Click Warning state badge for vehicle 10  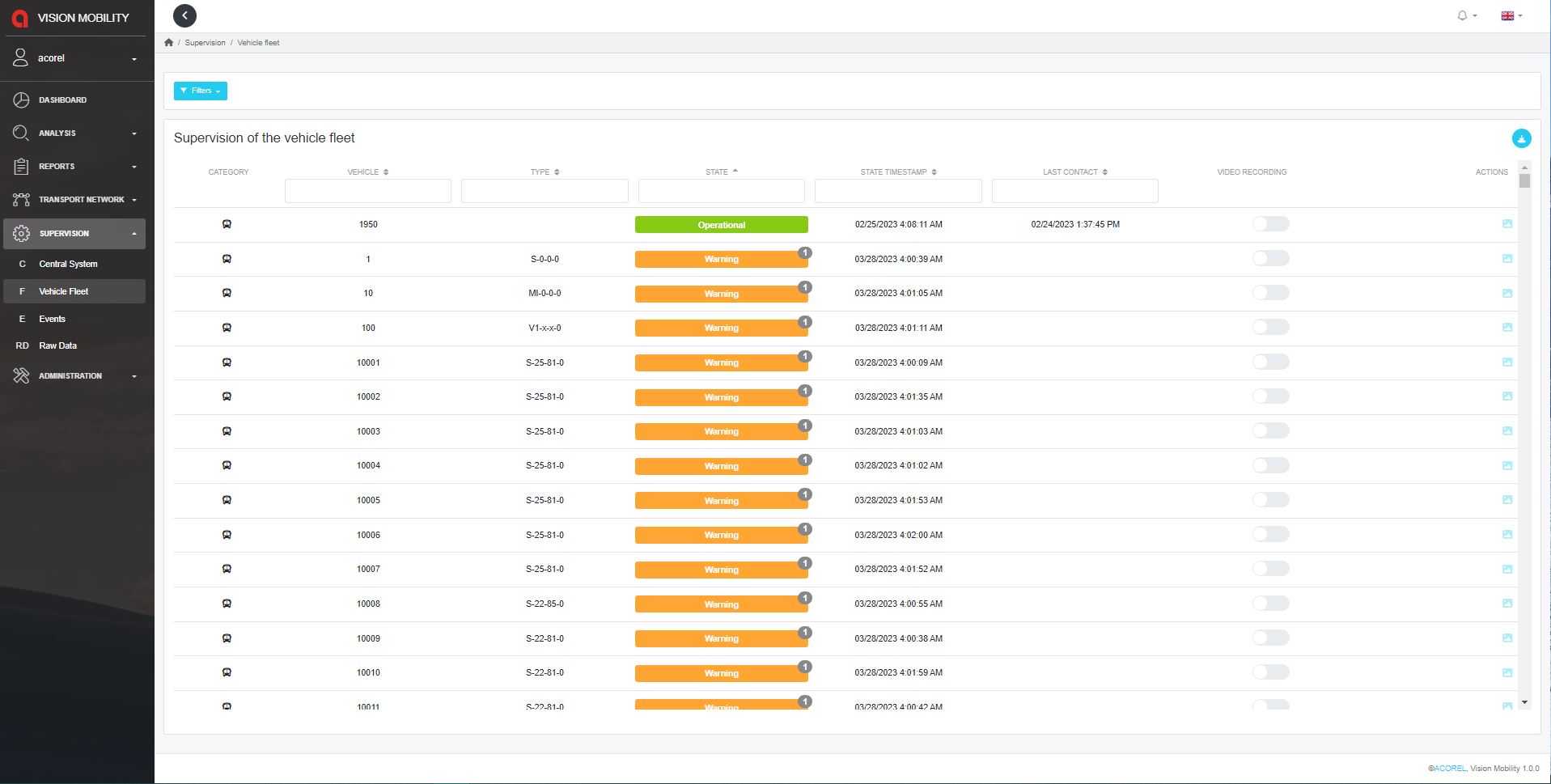(x=722, y=294)
